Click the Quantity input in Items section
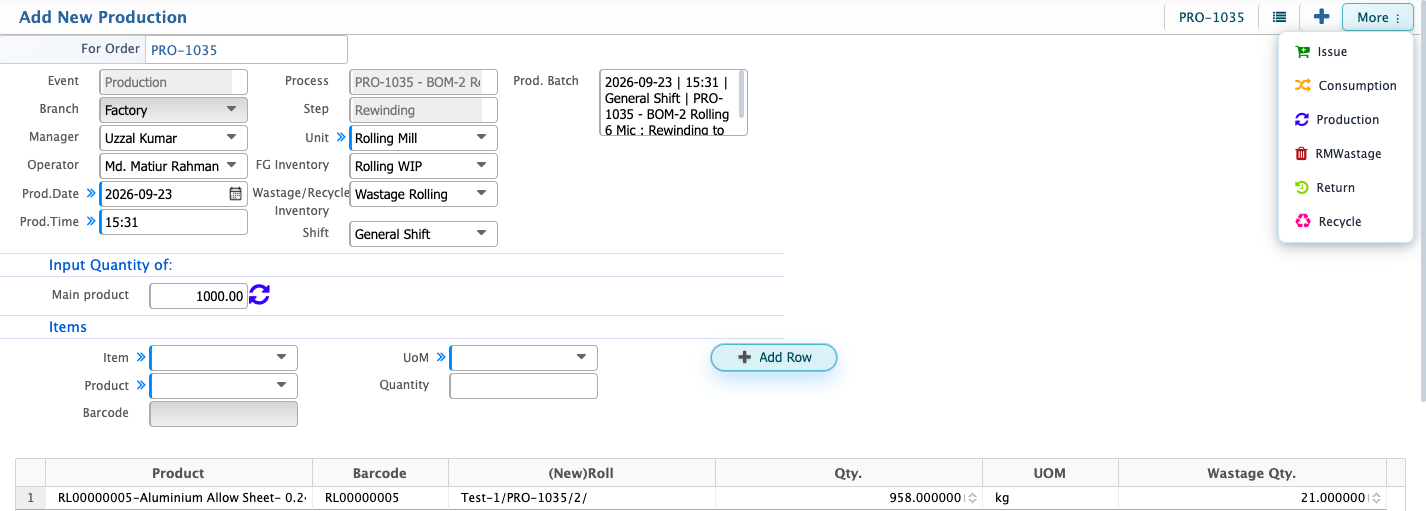This screenshot has width=1426, height=511. point(524,386)
